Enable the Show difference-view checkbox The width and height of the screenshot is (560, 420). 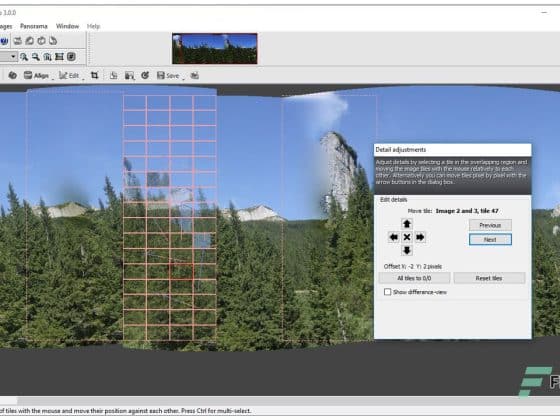388,292
